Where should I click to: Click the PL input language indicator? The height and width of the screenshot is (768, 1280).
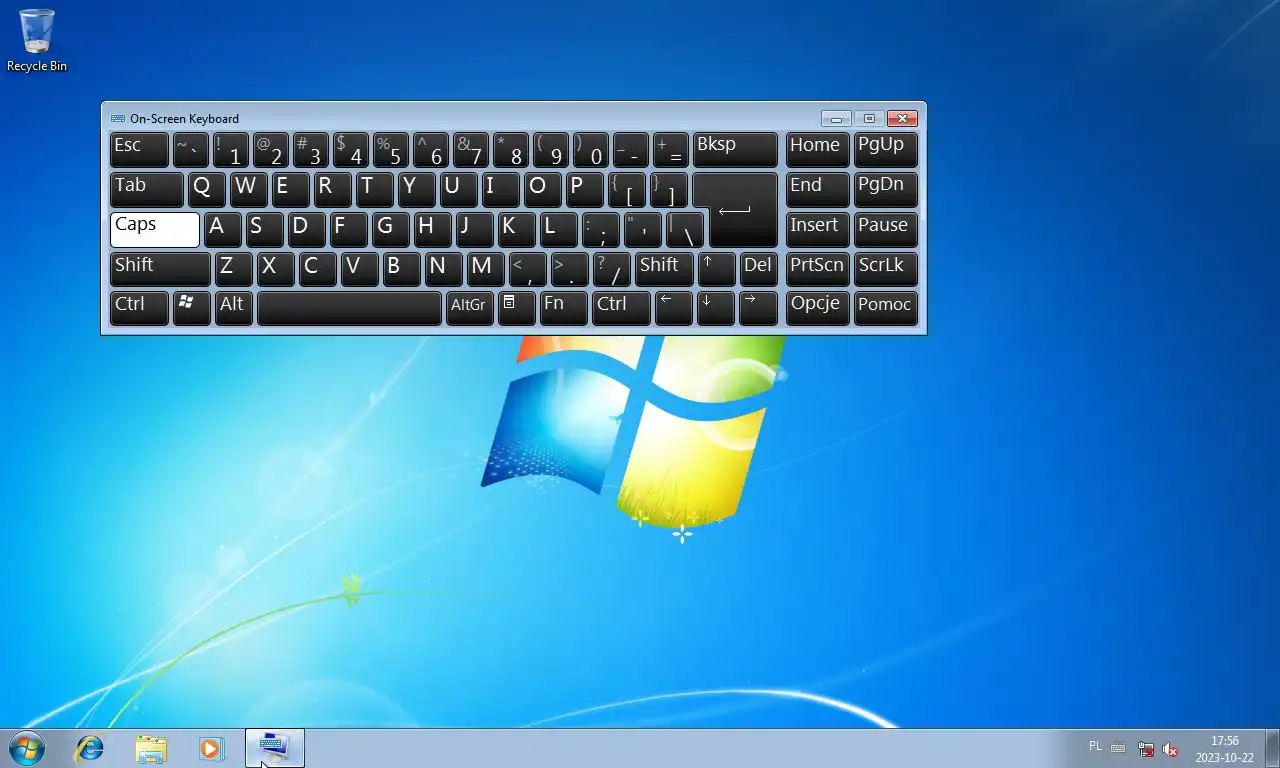click(x=1095, y=746)
